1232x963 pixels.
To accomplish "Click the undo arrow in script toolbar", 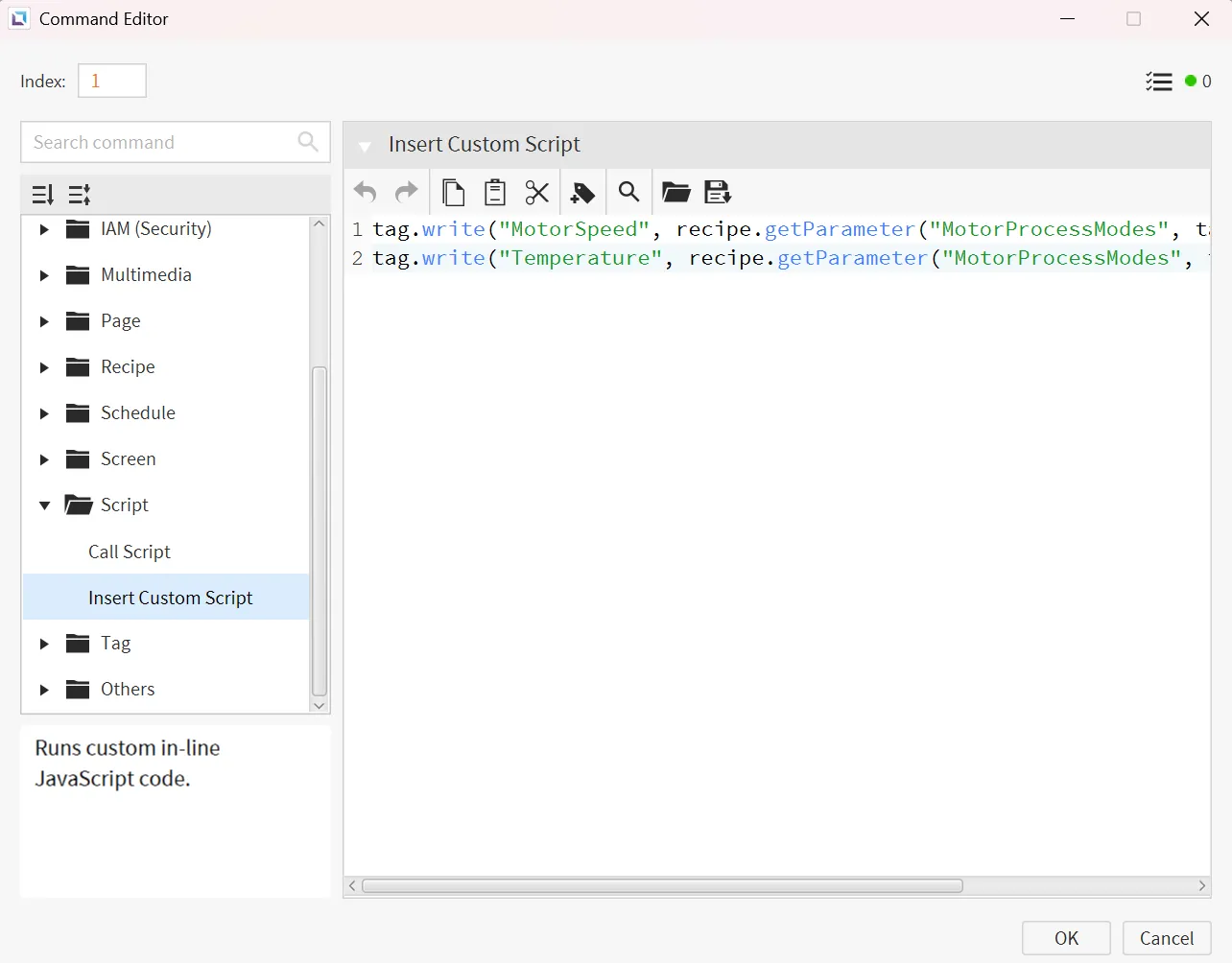I will [365, 193].
